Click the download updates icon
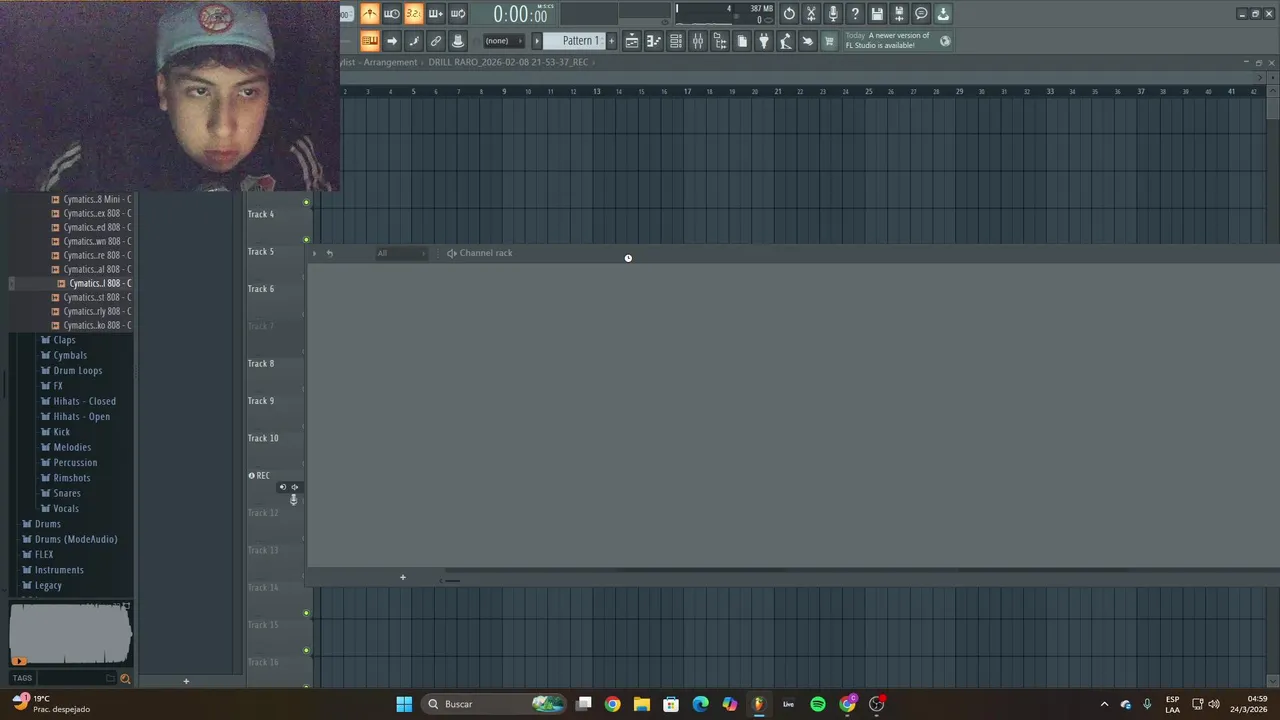The image size is (1280, 720). click(x=943, y=14)
